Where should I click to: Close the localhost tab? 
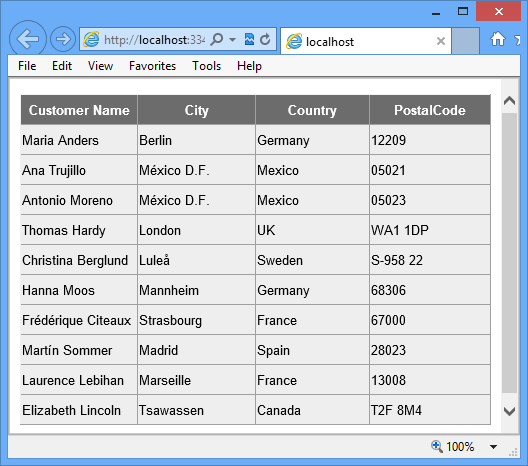(441, 41)
